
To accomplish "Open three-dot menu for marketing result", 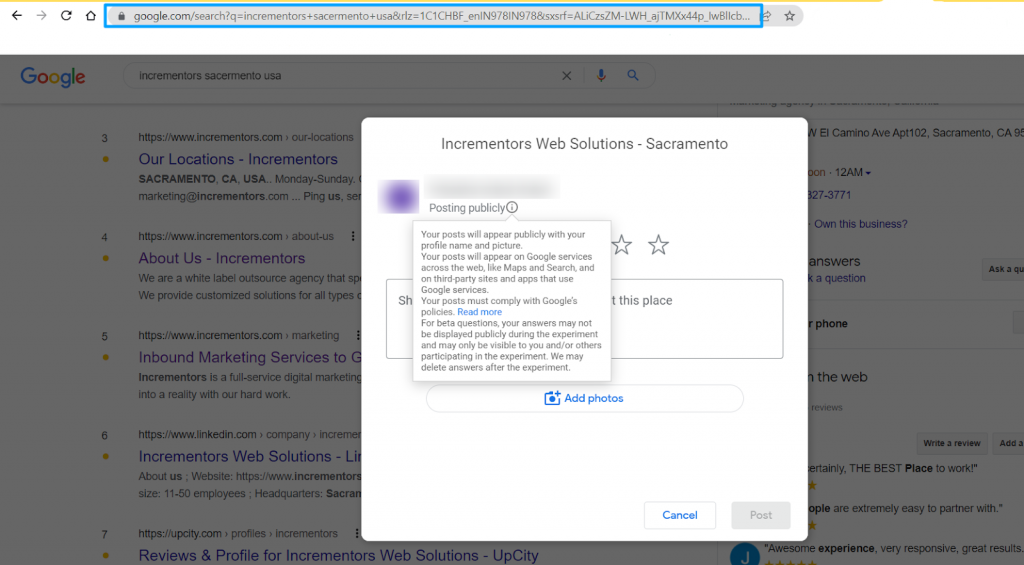I will point(358,335).
